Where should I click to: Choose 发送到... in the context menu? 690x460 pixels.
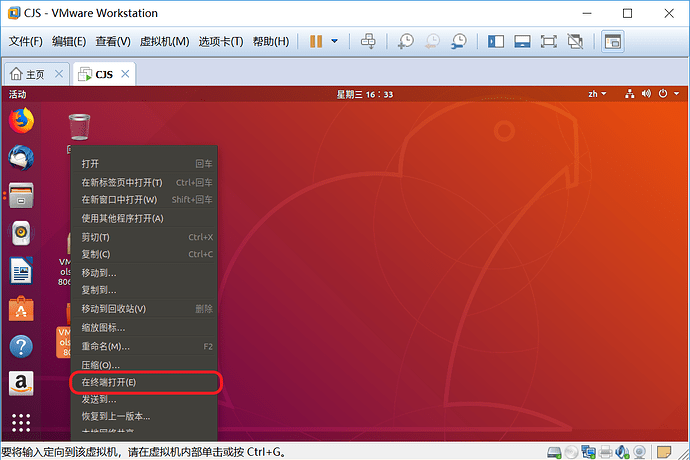pyautogui.click(x=144, y=399)
